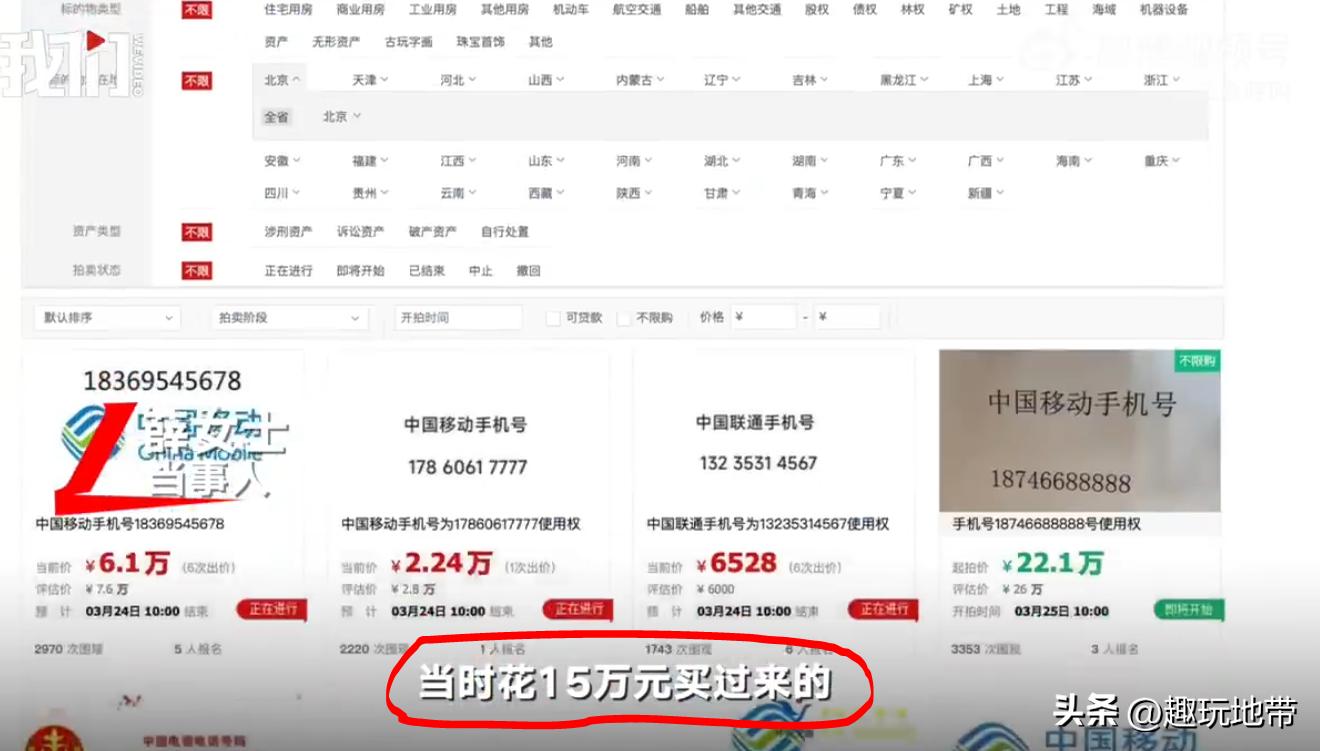Click the 开拍时间 start-time input field
Viewport: 1320px width, 751px height.
[x=457, y=316]
